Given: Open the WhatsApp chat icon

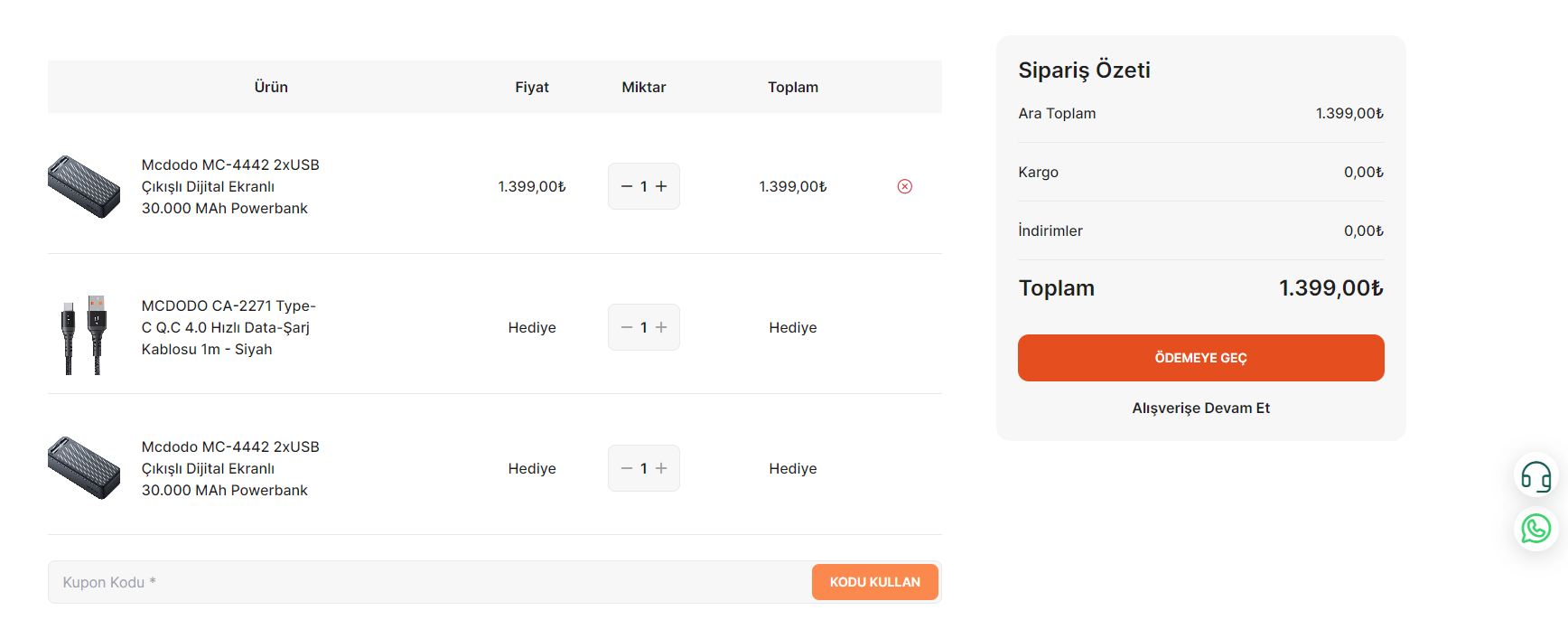Looking at the screenshot, I should click(x=1535, y=529).
